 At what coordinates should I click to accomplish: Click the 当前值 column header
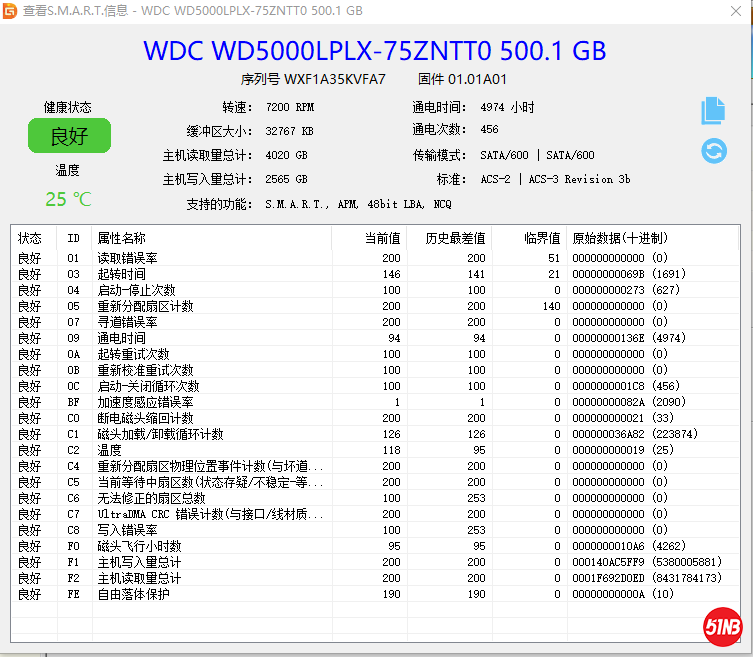tap(381, 238)
